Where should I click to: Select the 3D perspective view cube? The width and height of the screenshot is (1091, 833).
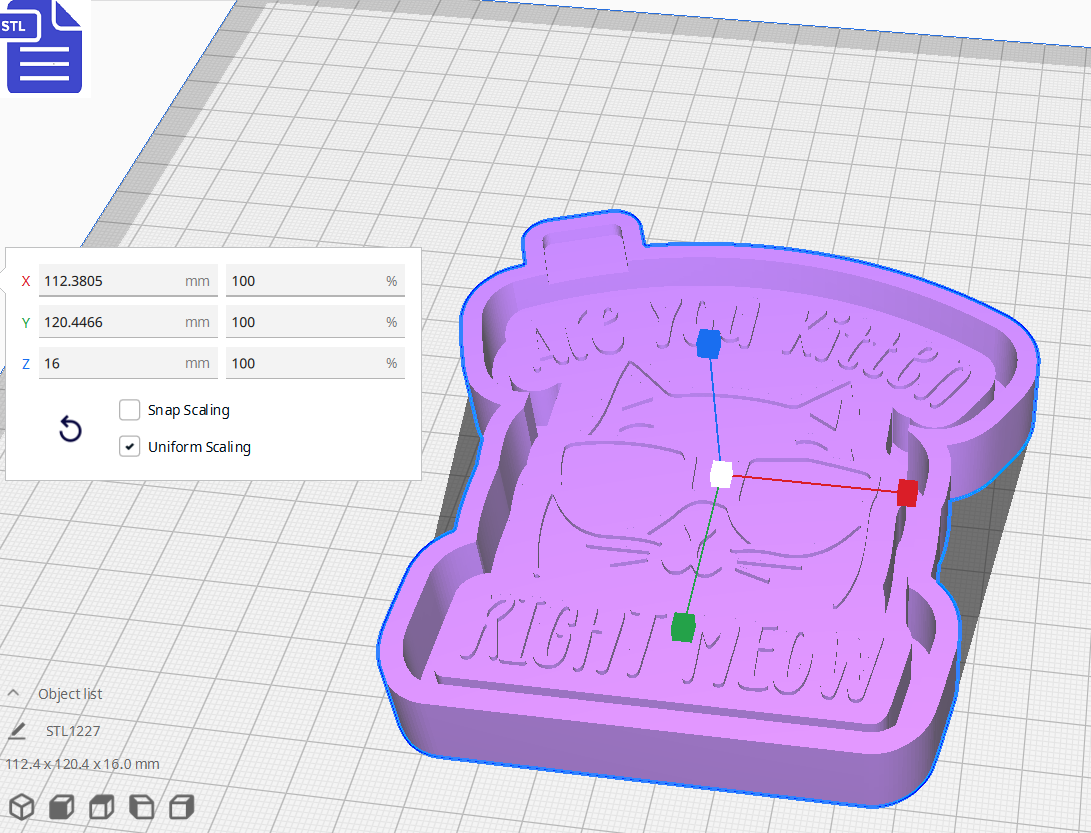tap(21, 806)
